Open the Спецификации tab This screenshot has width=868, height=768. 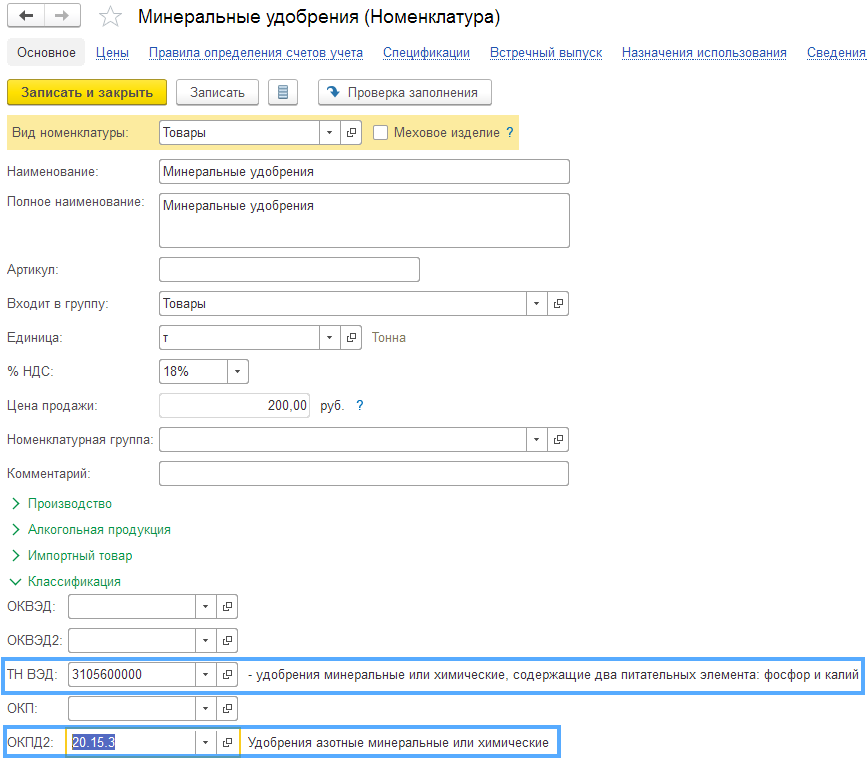click(x=426, y=53)
